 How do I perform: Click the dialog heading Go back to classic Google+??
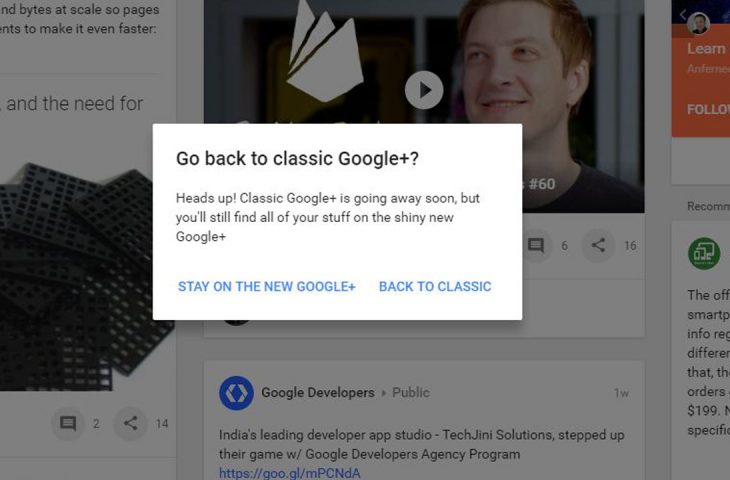click(x=297, y=158)
